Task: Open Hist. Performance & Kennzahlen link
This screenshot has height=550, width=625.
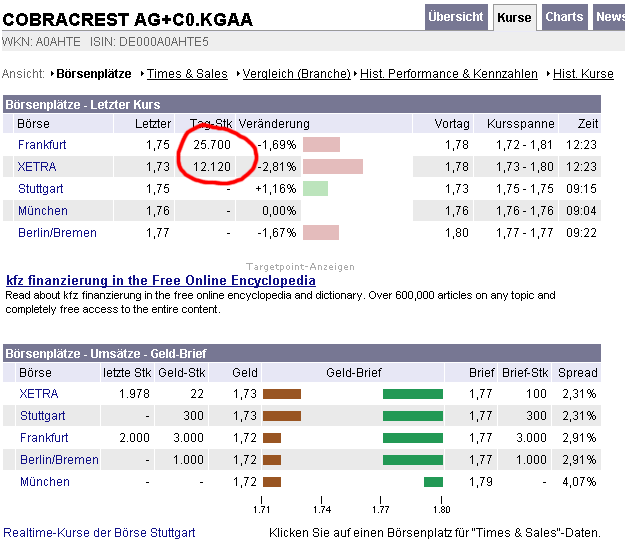Action: click(449, 74)
